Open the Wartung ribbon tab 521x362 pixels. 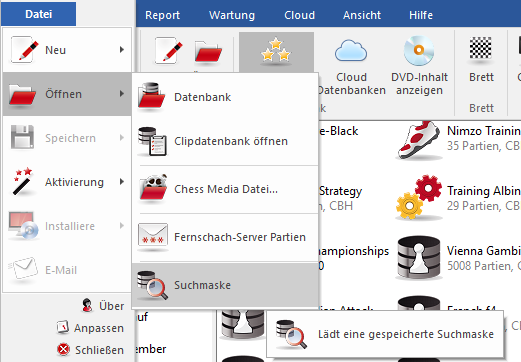(232, 15)
